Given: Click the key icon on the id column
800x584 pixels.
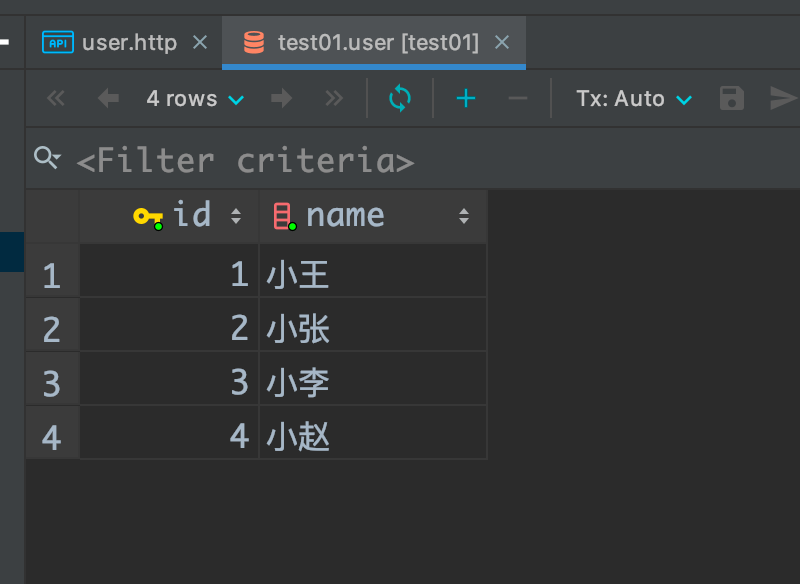Looking at the screenshot, I should click(146, 215).
